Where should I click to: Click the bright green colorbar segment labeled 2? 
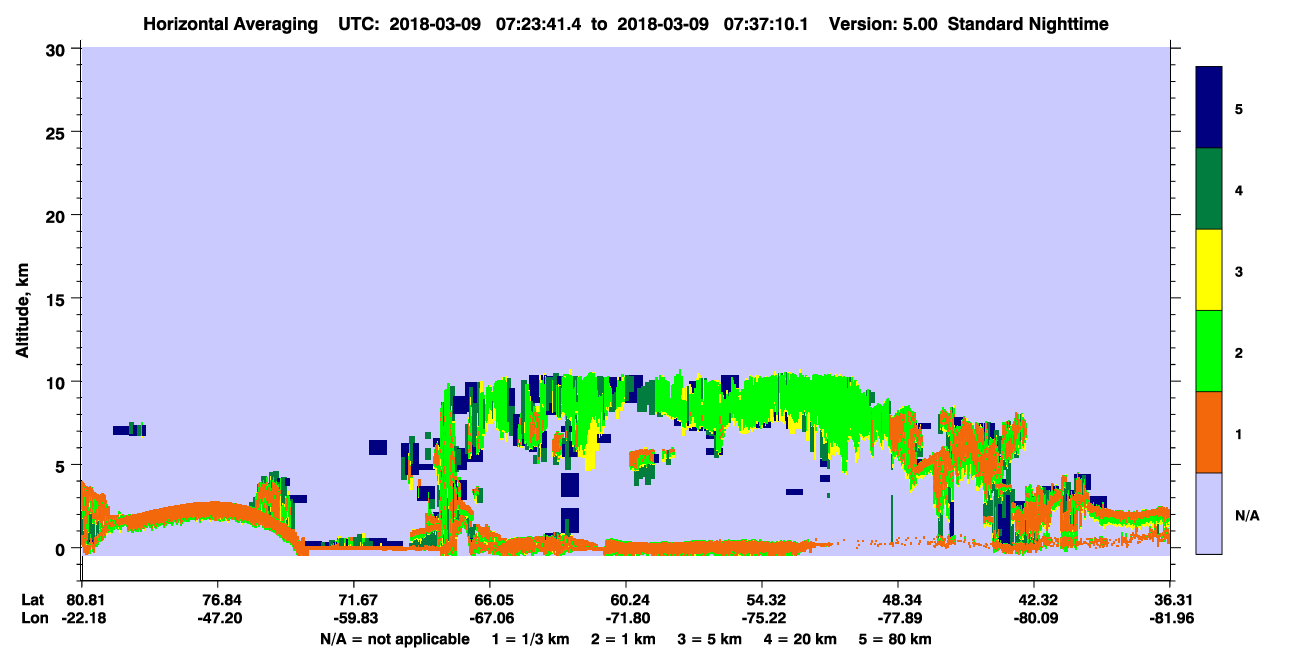1209,351
